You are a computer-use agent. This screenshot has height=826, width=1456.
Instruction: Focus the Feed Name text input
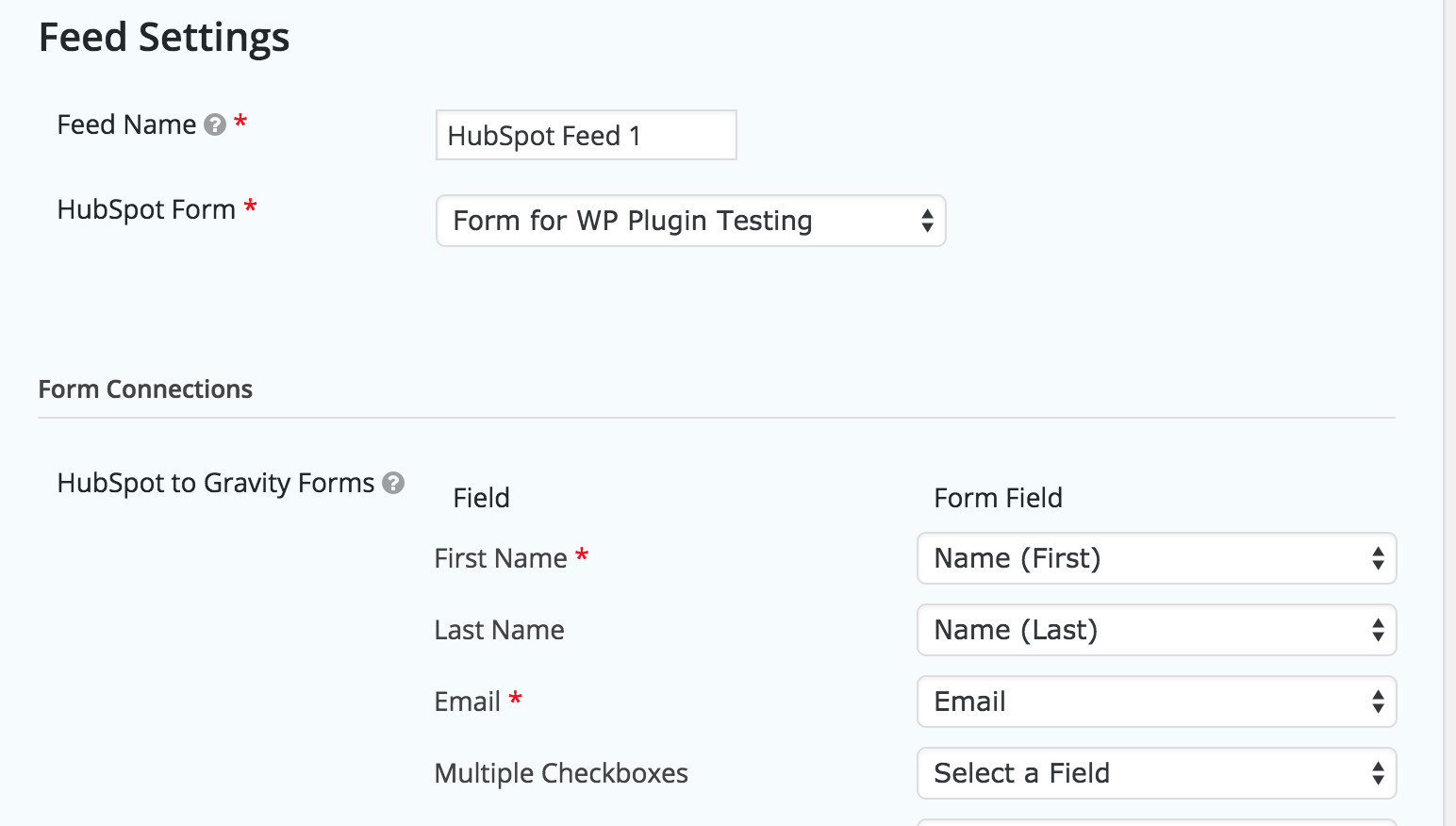coord(586,136)
